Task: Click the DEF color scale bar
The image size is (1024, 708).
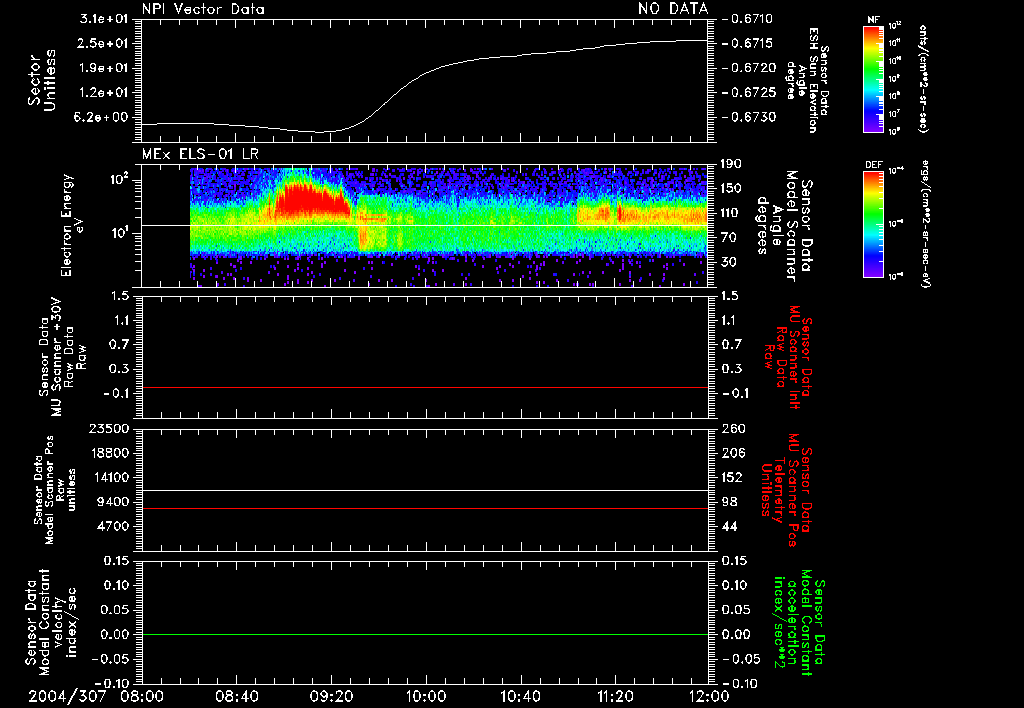Action: (874, 224)
